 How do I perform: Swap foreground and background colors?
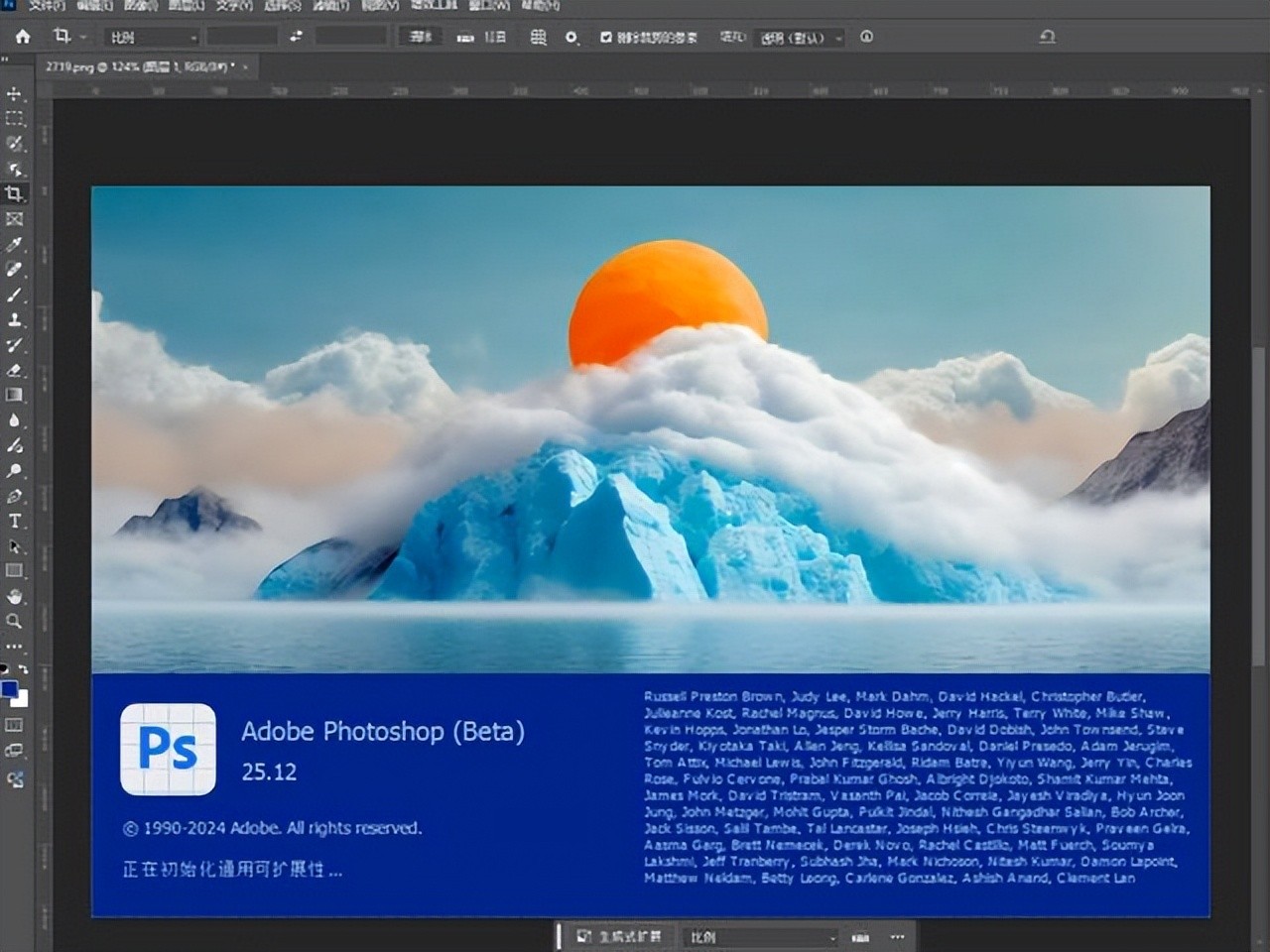23,670
